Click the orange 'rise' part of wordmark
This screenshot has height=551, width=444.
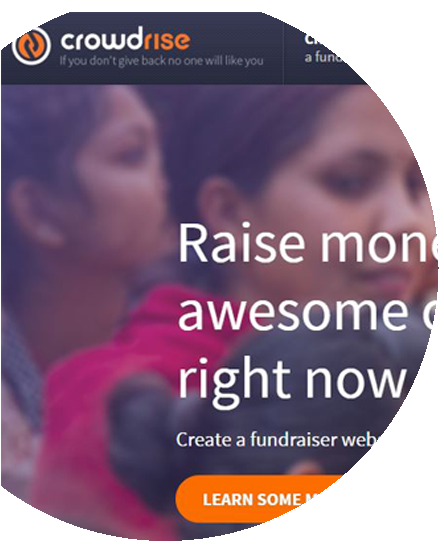coord(167,41)
